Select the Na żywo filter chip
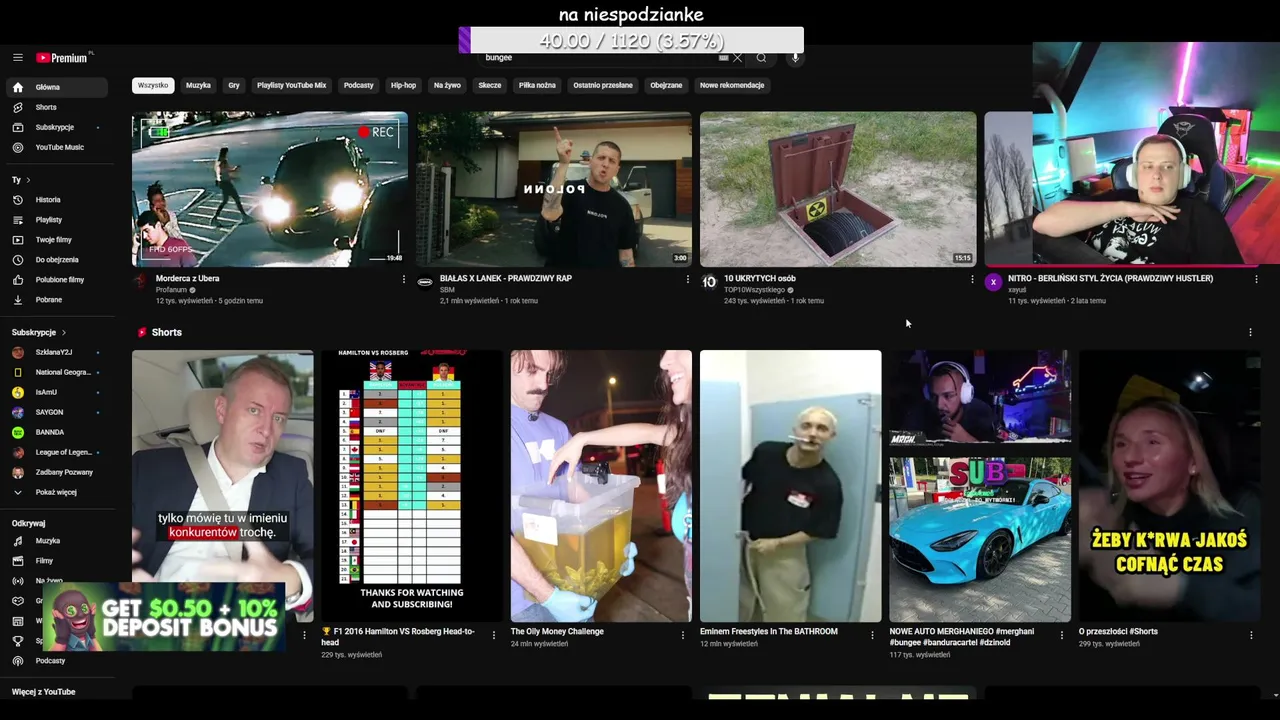The height and width of the screenshot is (720, 1280). 447,85
